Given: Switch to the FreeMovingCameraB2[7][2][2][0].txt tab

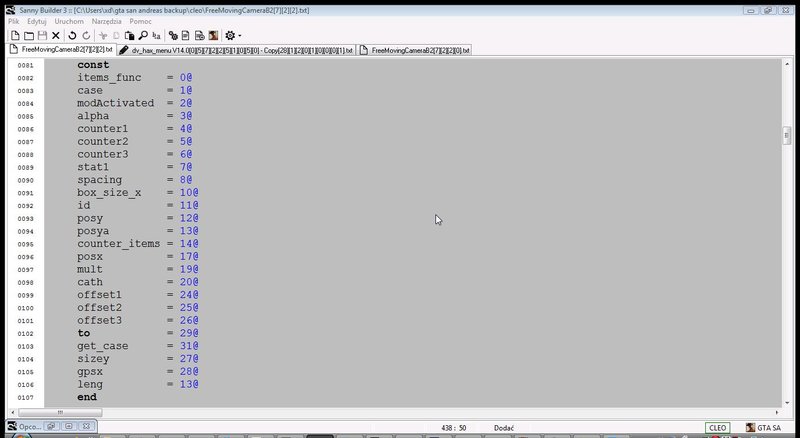Looking at the screenshot, I should click(414, 50).
